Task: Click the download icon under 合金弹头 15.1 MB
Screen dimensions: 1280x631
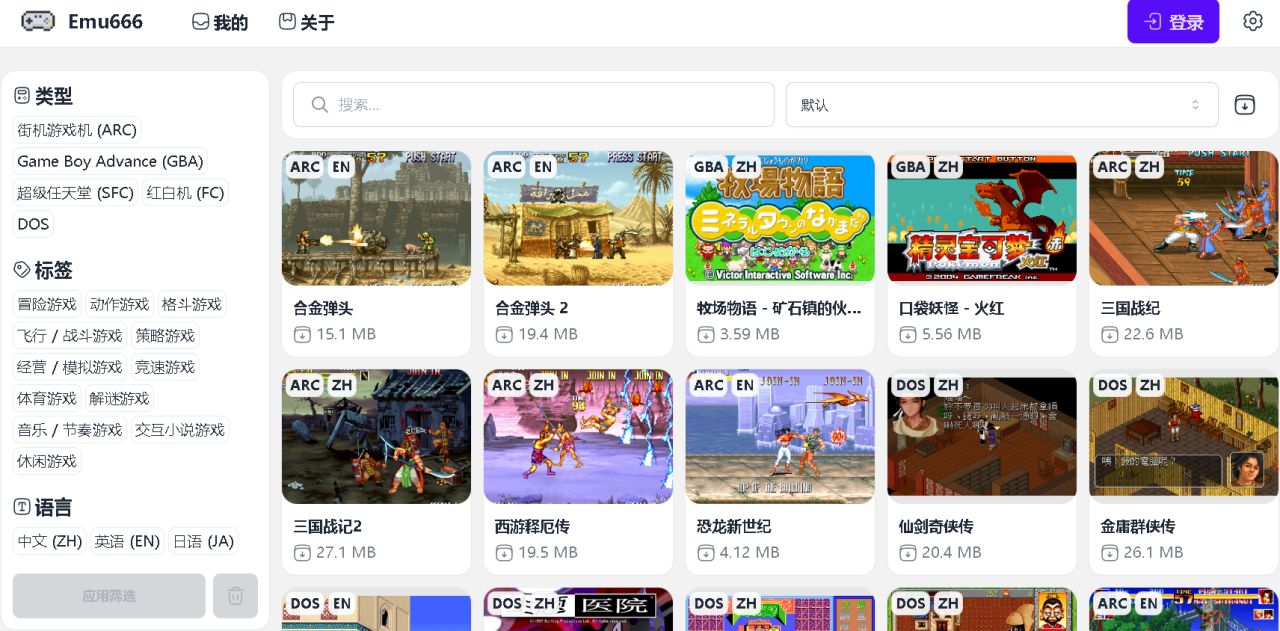Action: tap(303, 335)
